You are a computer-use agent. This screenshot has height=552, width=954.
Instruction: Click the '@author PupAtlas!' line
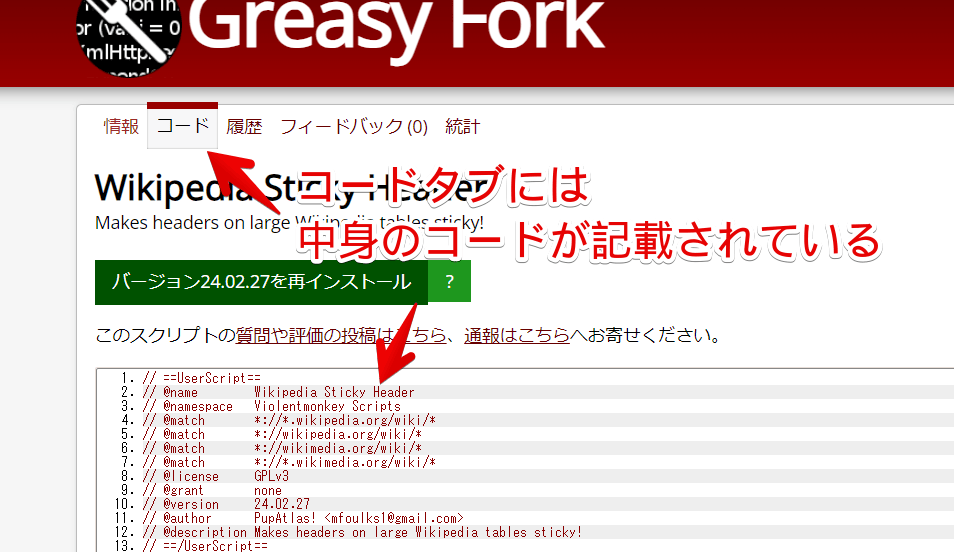[303, 518]
